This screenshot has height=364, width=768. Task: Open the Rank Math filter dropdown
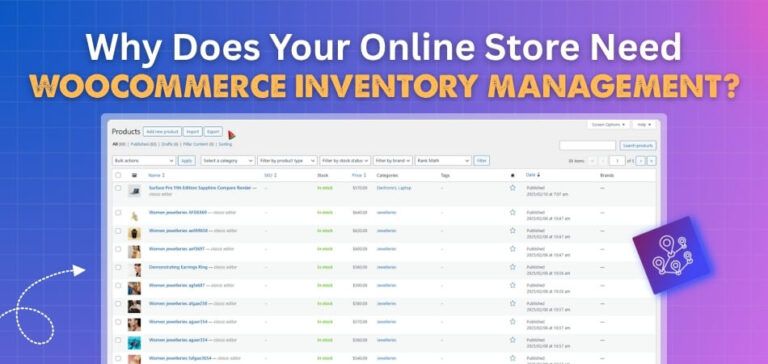point(443,161)
